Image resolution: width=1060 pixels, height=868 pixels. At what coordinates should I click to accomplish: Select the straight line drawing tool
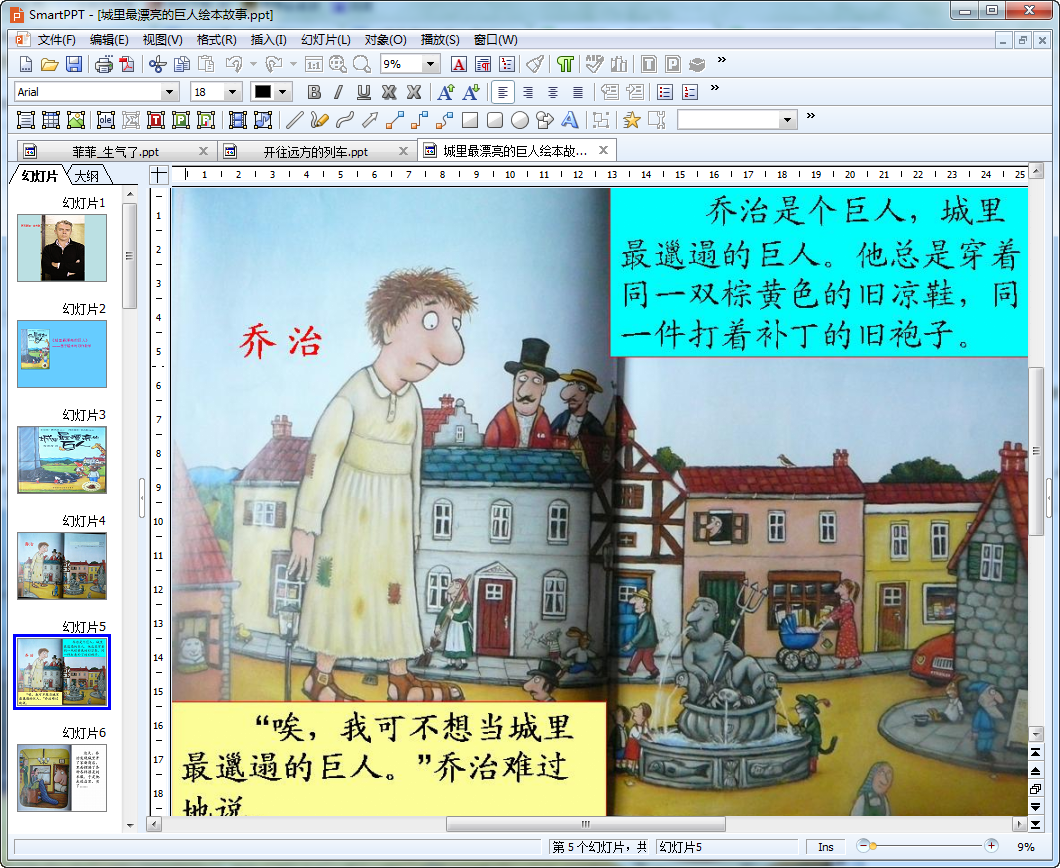[x=294, y=120]
